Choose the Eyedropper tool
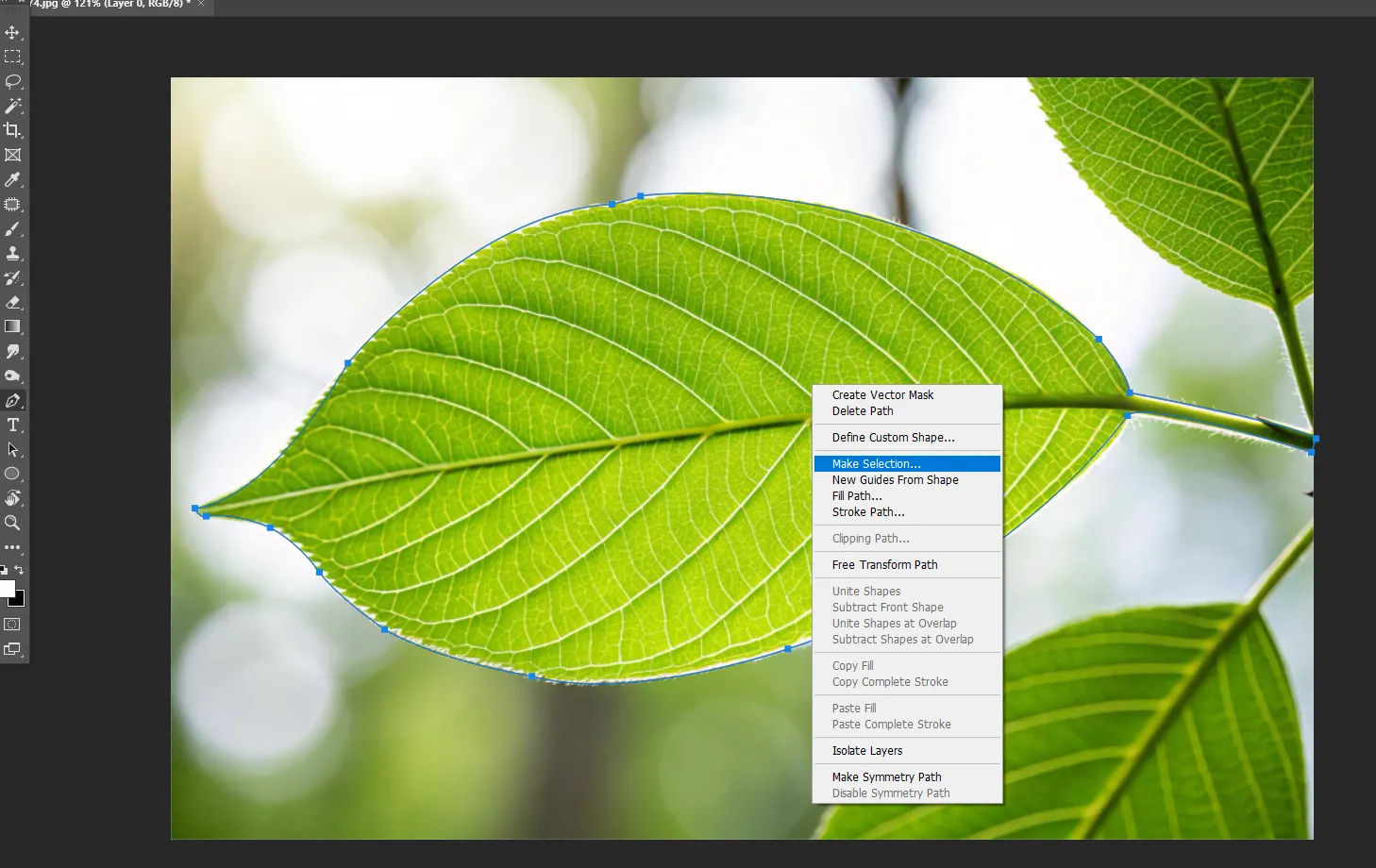 [12, 179]
